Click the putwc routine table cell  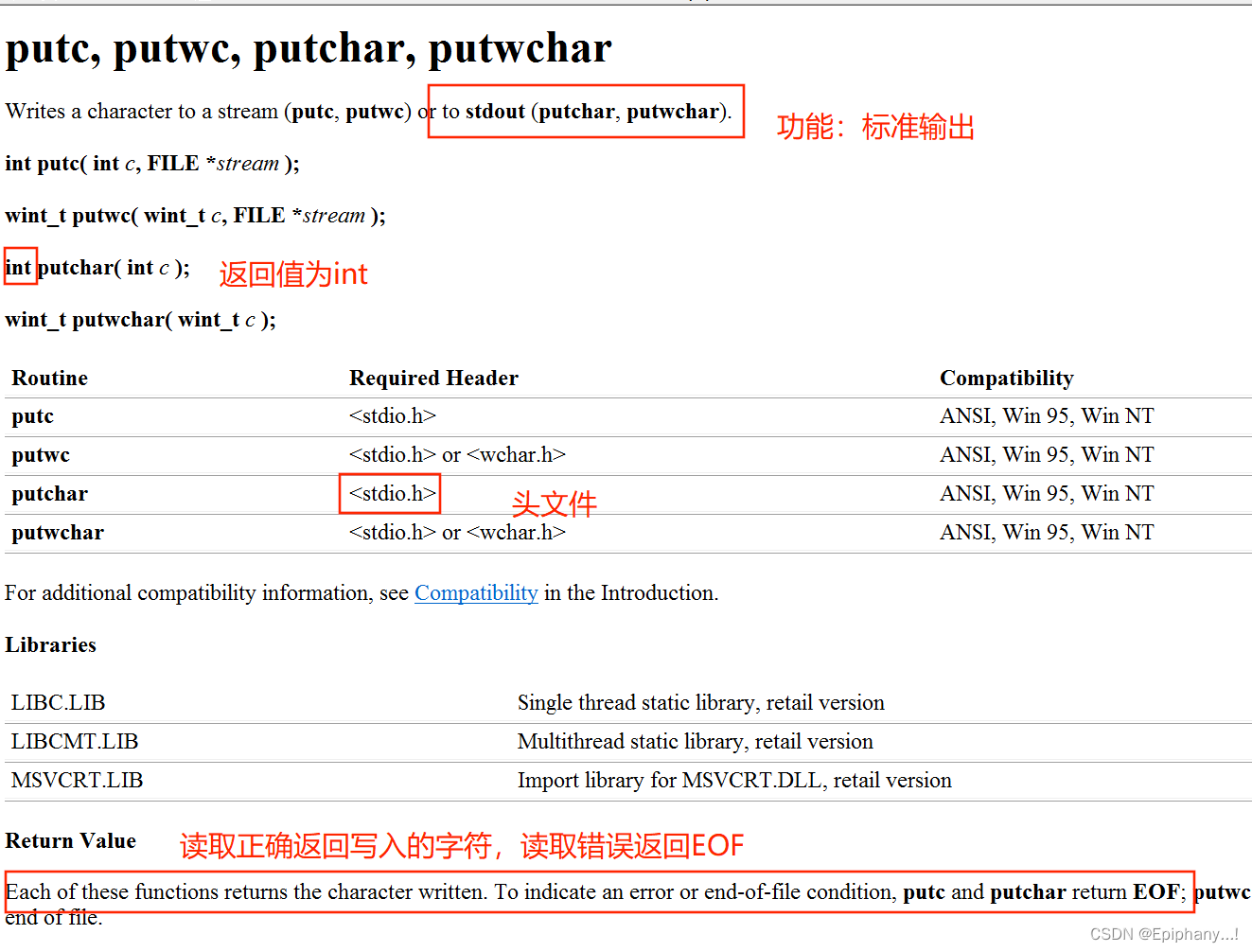41,455
